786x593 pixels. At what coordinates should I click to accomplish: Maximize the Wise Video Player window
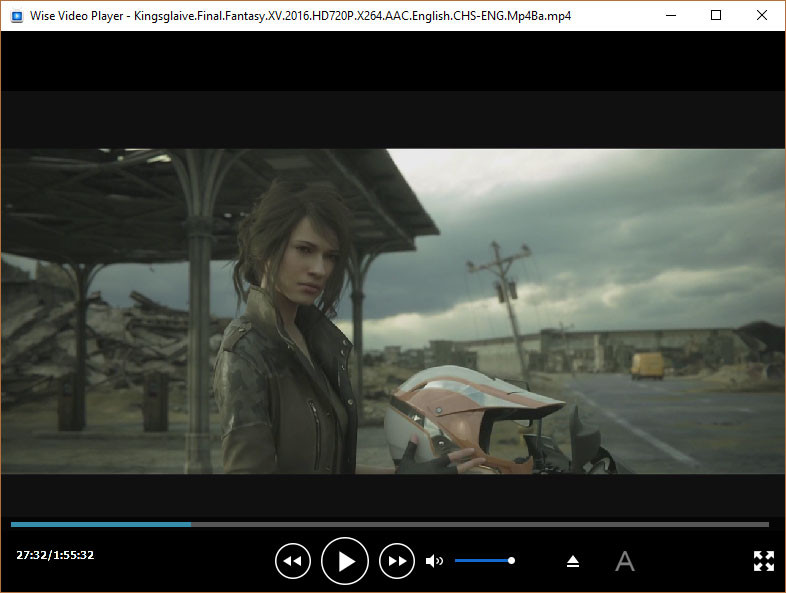point(716,16)
